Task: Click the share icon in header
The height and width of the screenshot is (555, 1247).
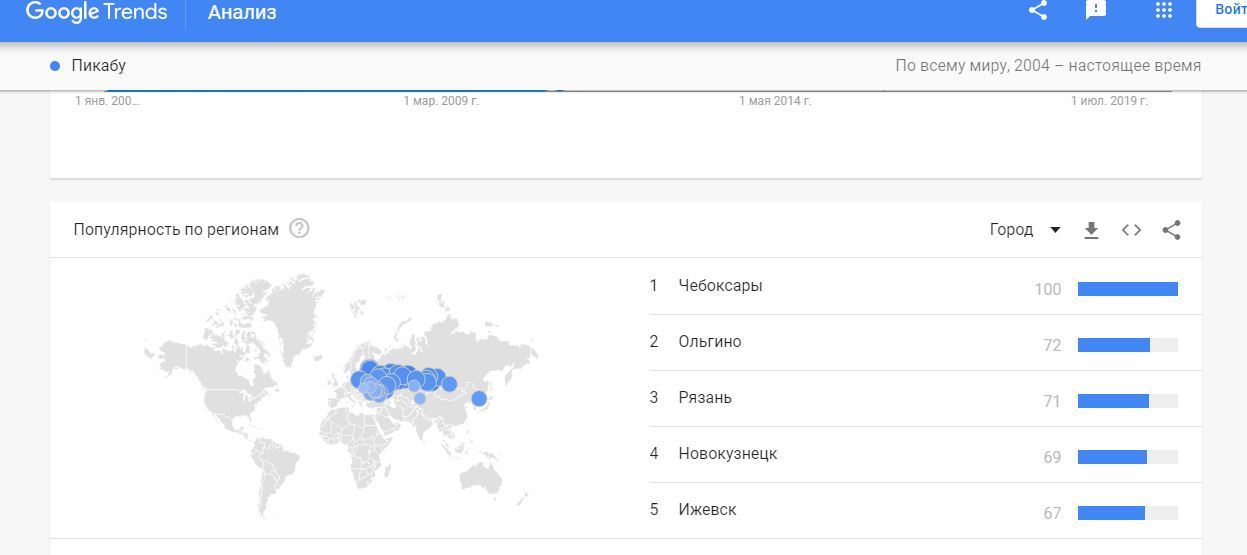Action: coord(1038,11)
